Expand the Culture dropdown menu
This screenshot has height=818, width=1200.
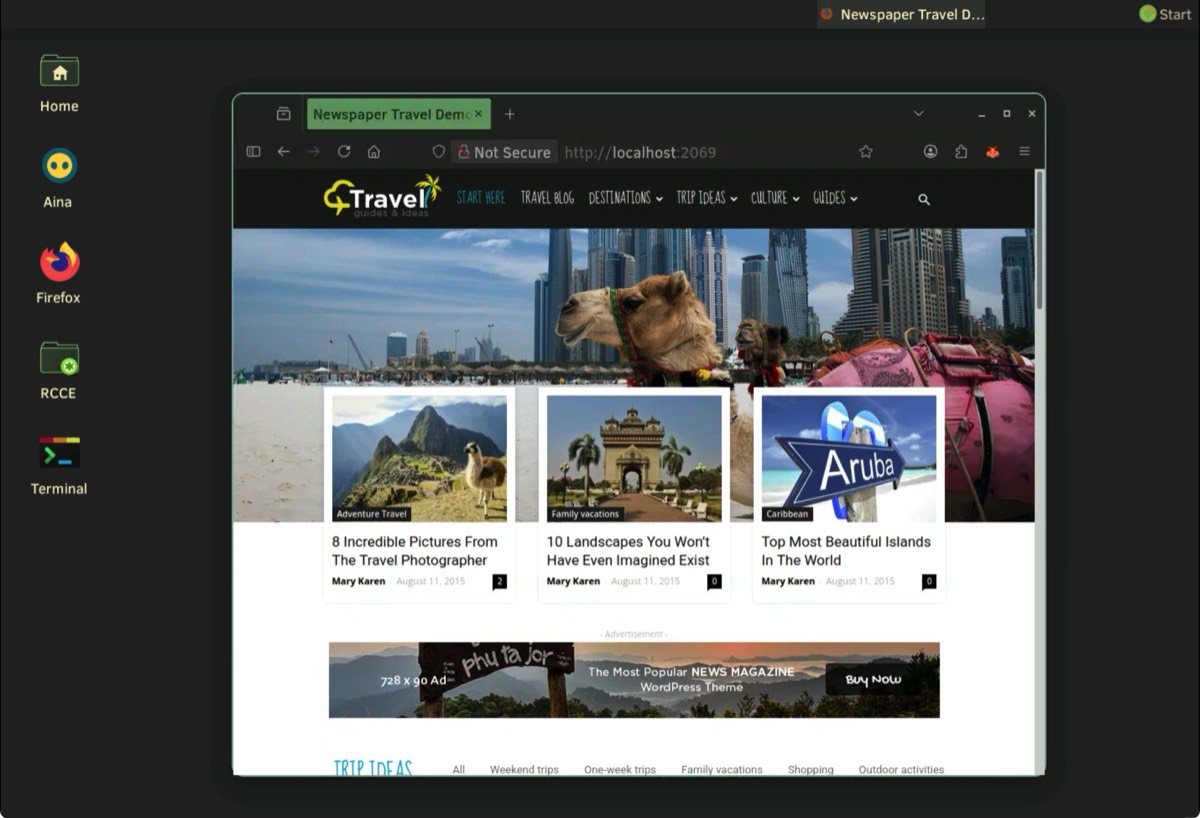tap(774, 198)
